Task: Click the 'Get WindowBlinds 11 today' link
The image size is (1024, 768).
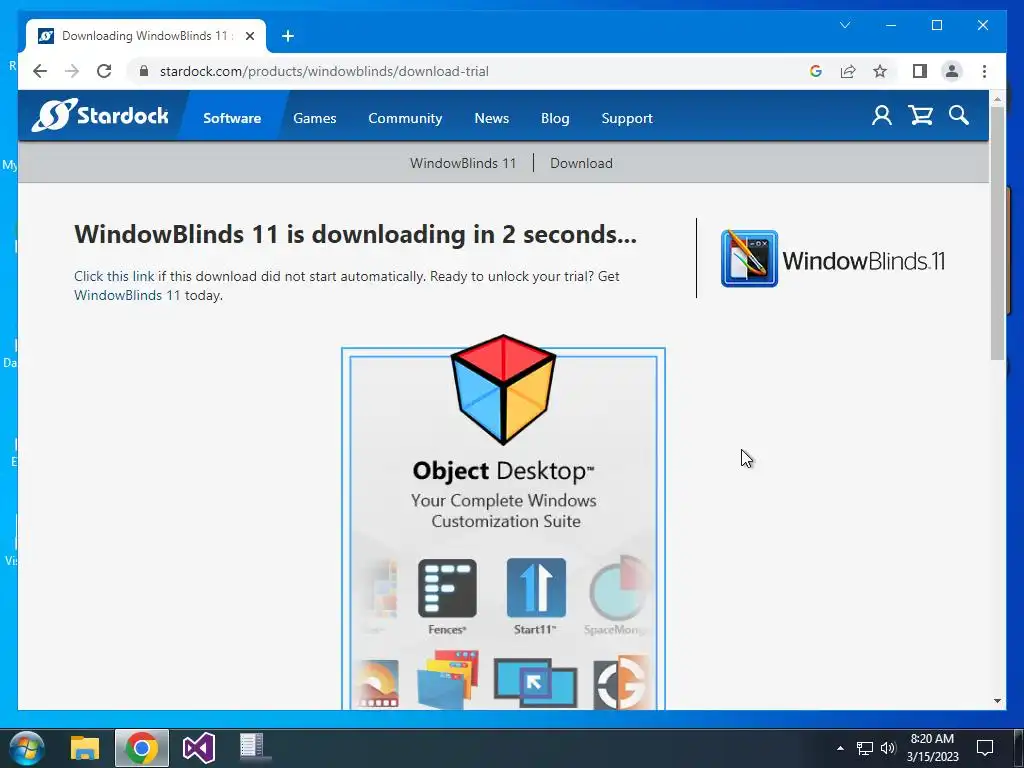Action: pyautogui.click(x=127, y=295)
